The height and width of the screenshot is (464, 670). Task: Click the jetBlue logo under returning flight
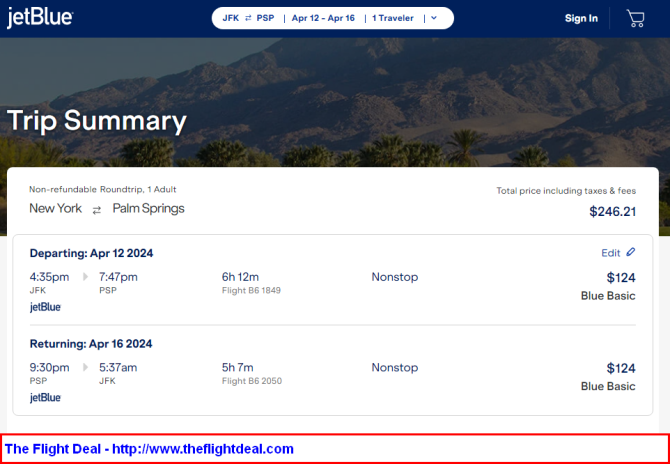(45, 397)
